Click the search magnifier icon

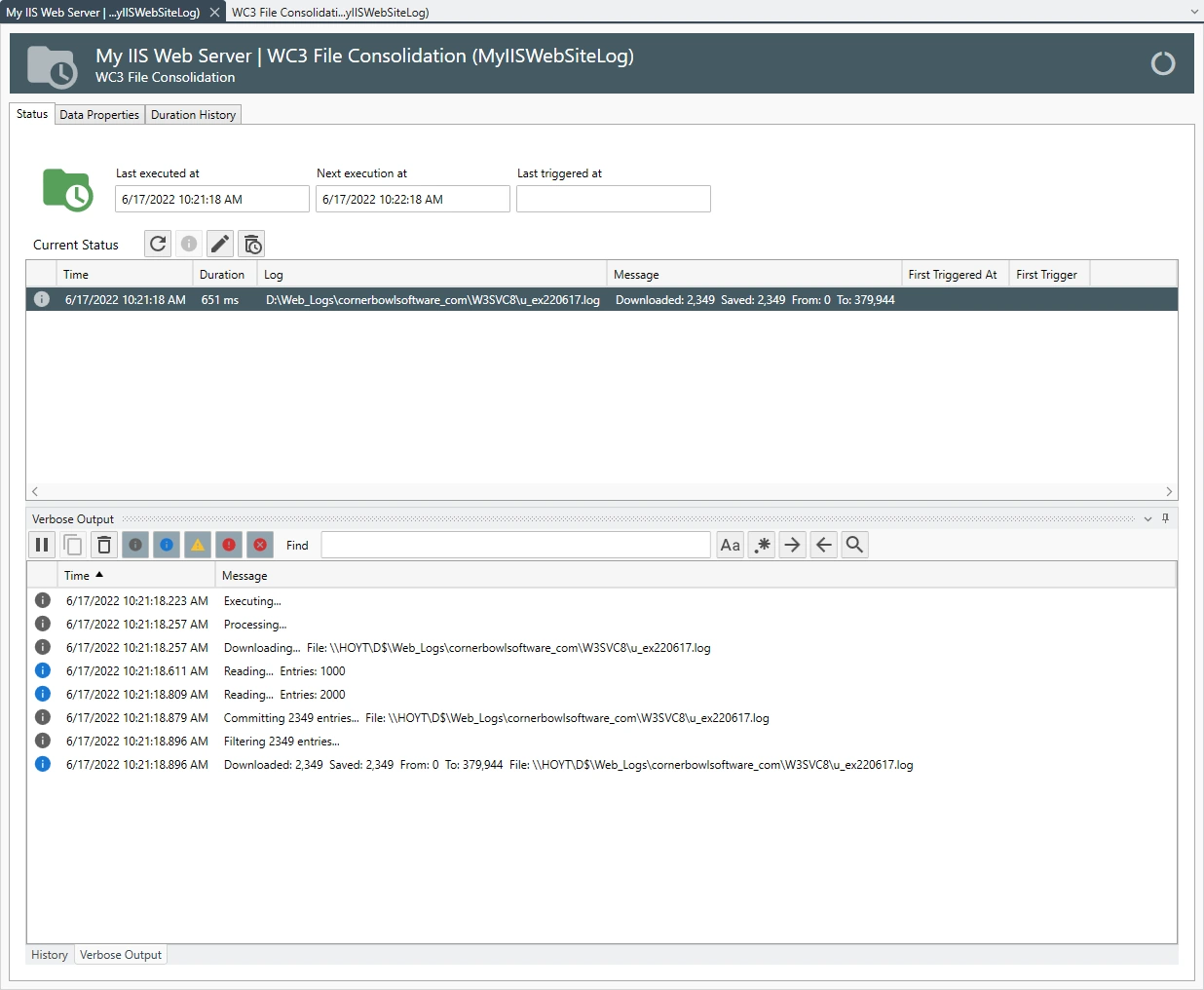point(854,545)
